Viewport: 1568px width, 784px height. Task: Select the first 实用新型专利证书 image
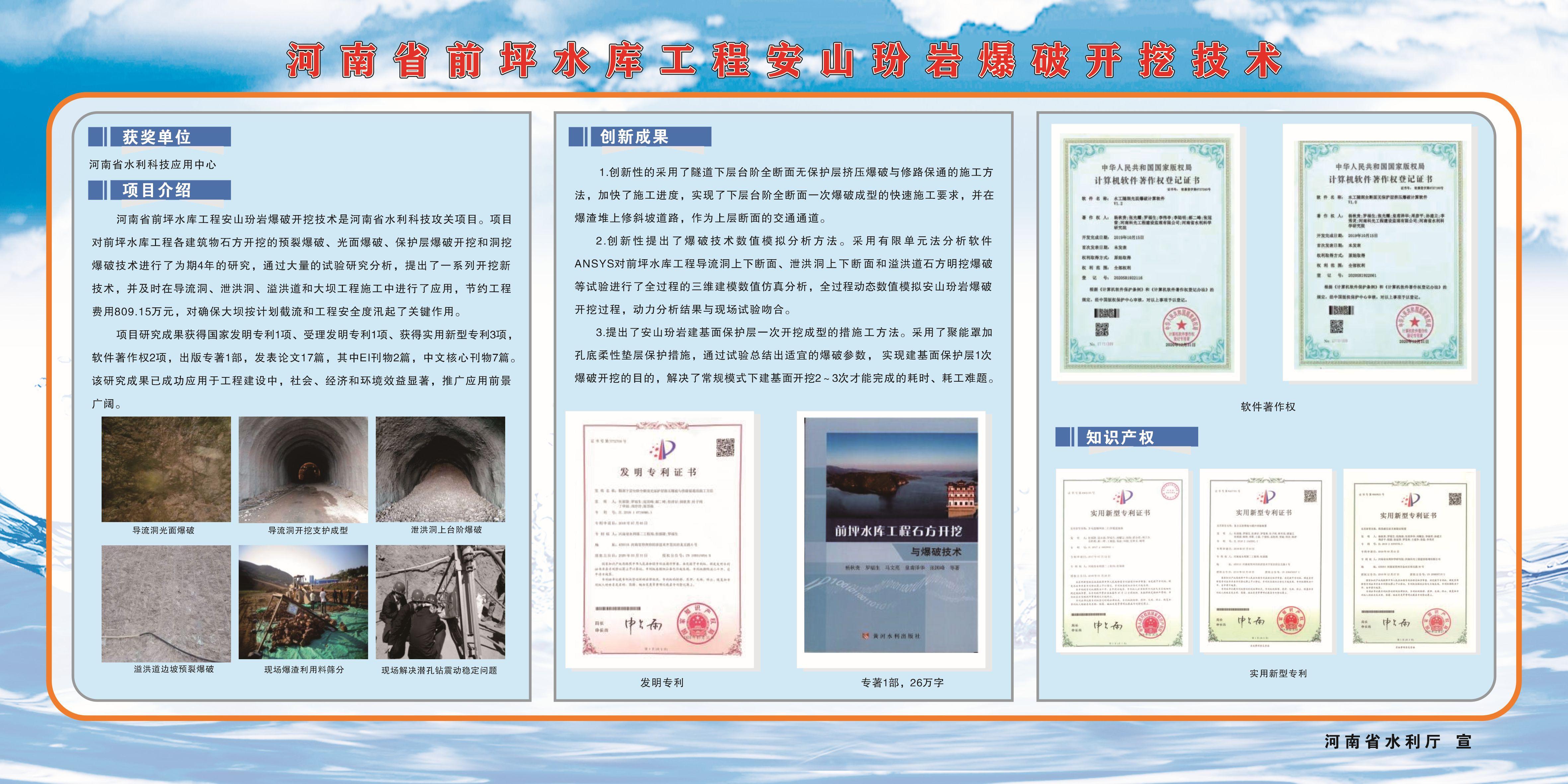1121,561
